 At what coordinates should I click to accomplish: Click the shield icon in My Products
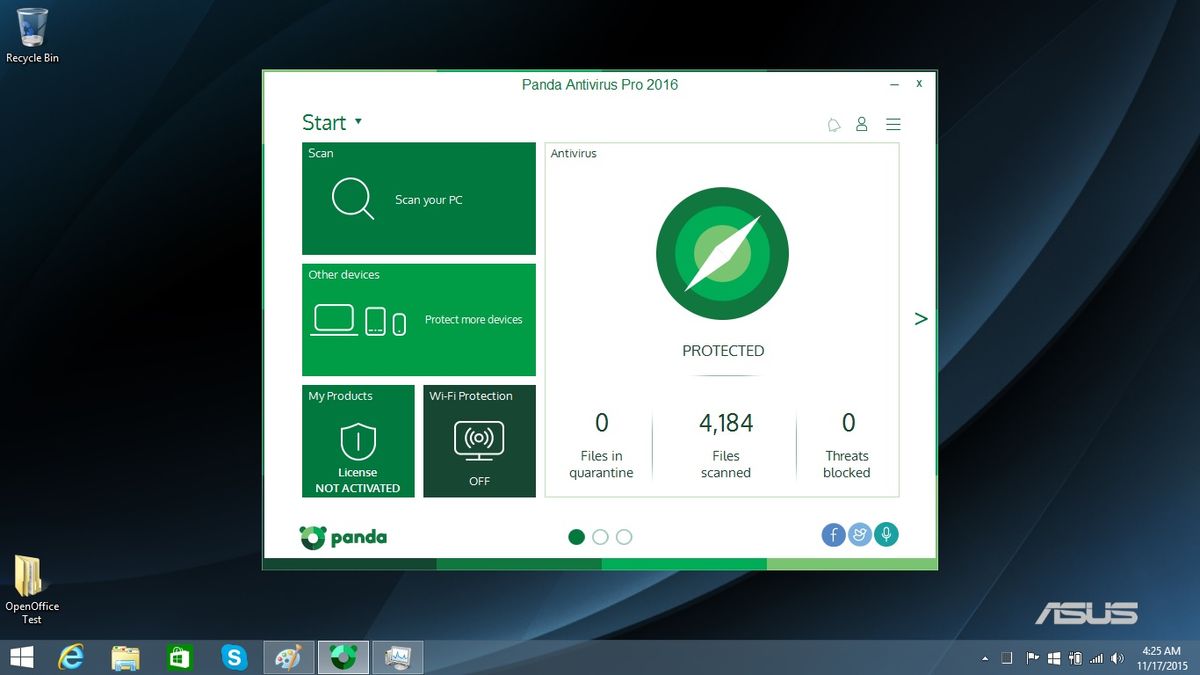(x=357, y=441)
